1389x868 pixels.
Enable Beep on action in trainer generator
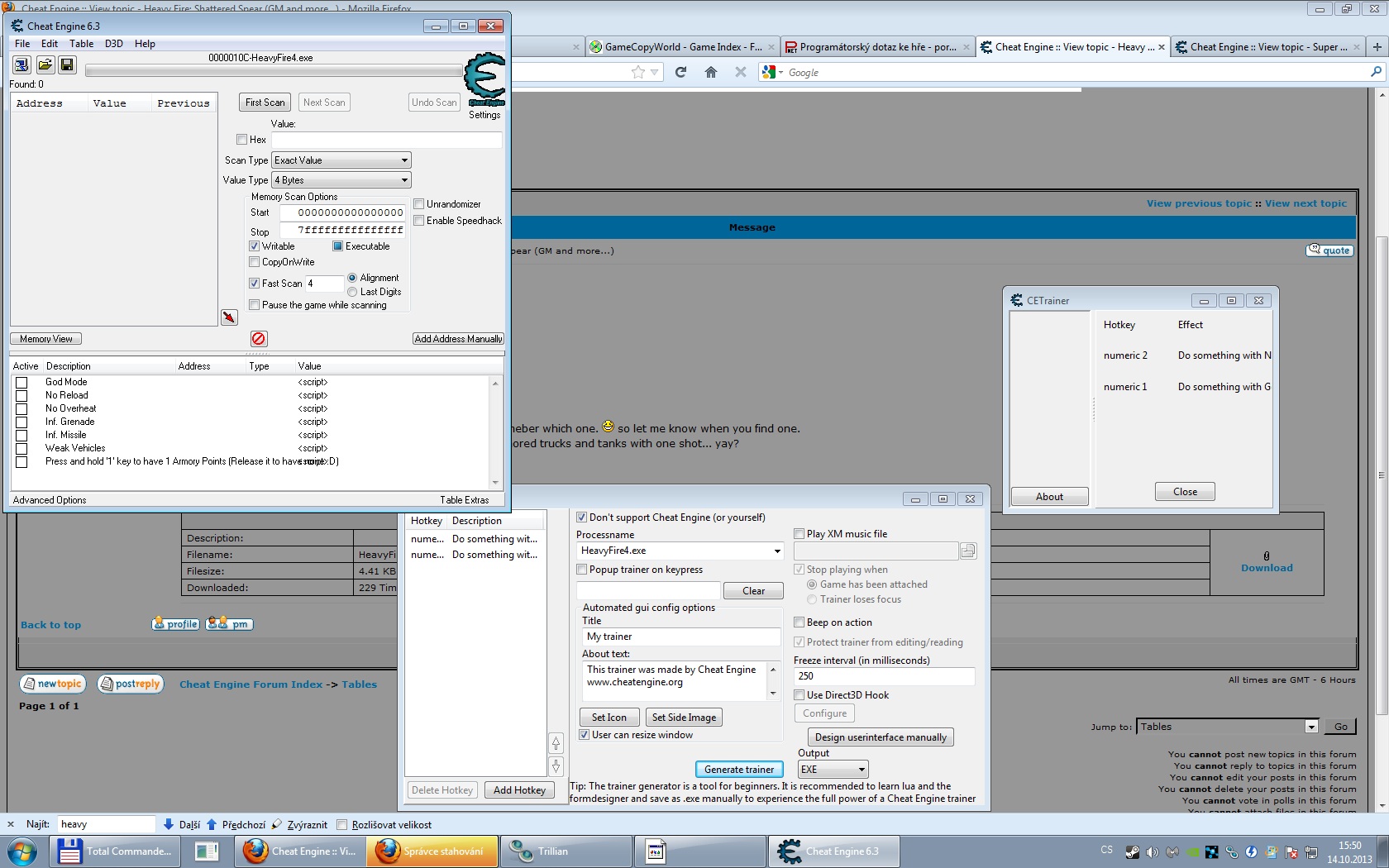(x=800, y=622)
